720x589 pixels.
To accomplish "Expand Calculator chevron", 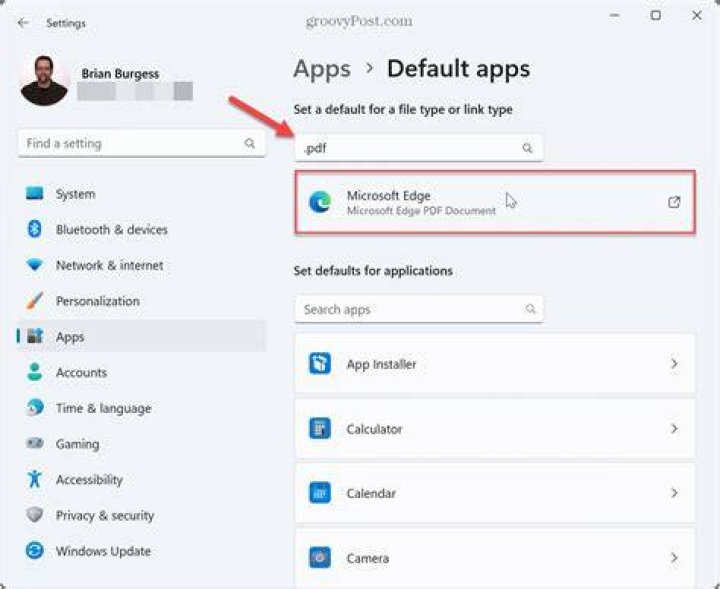I will (674, 429).
